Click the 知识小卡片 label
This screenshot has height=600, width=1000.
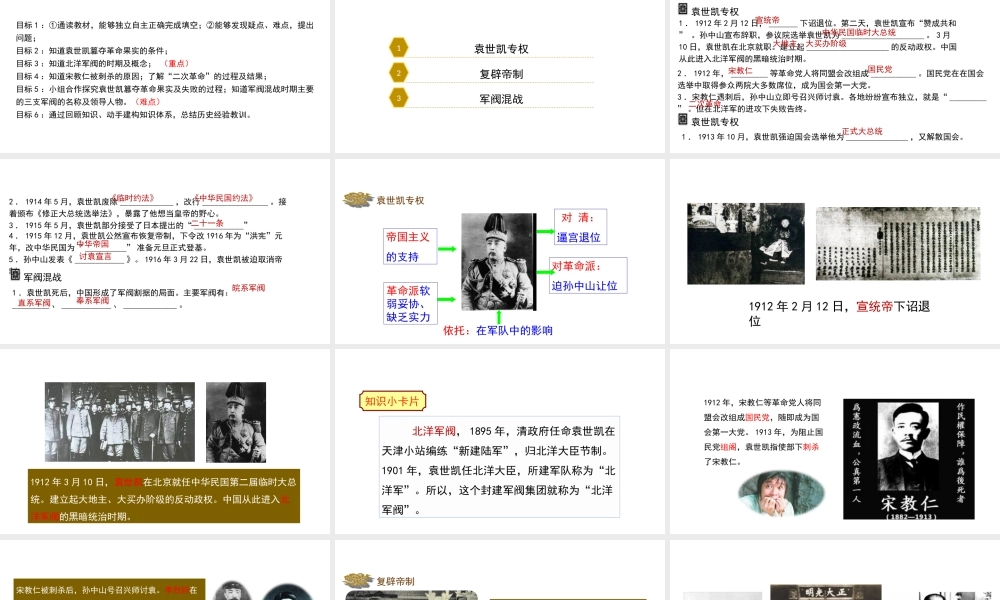392,401
